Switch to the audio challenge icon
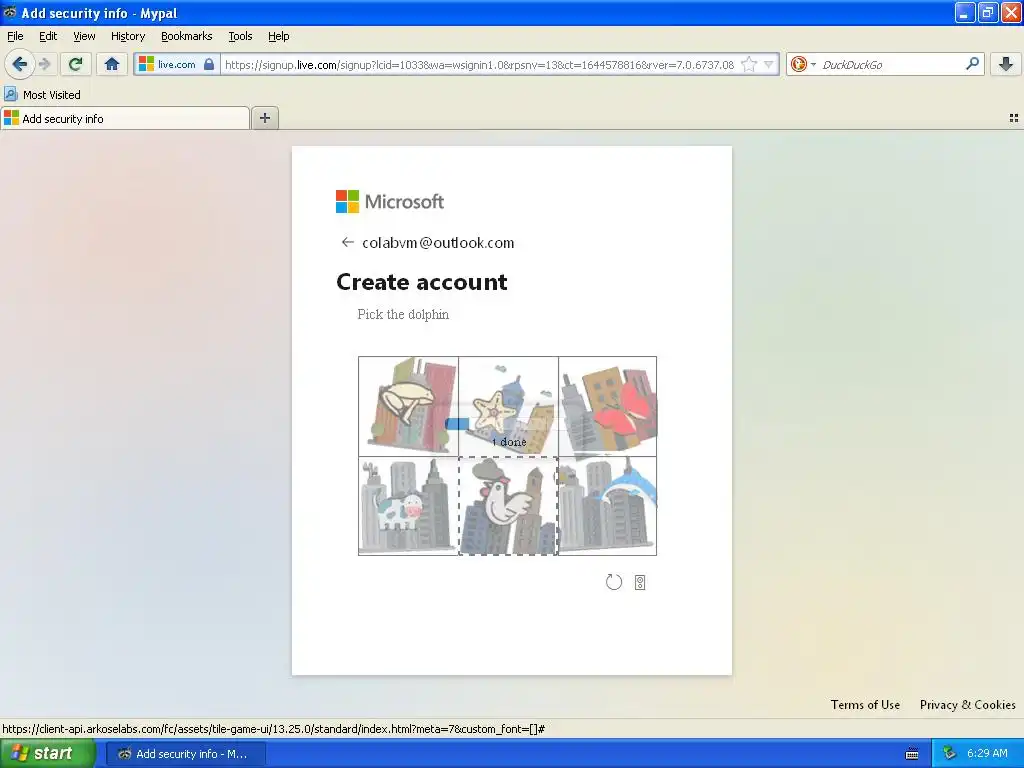Viewport: 1024px width, 768px height. (x=640, y=583)
